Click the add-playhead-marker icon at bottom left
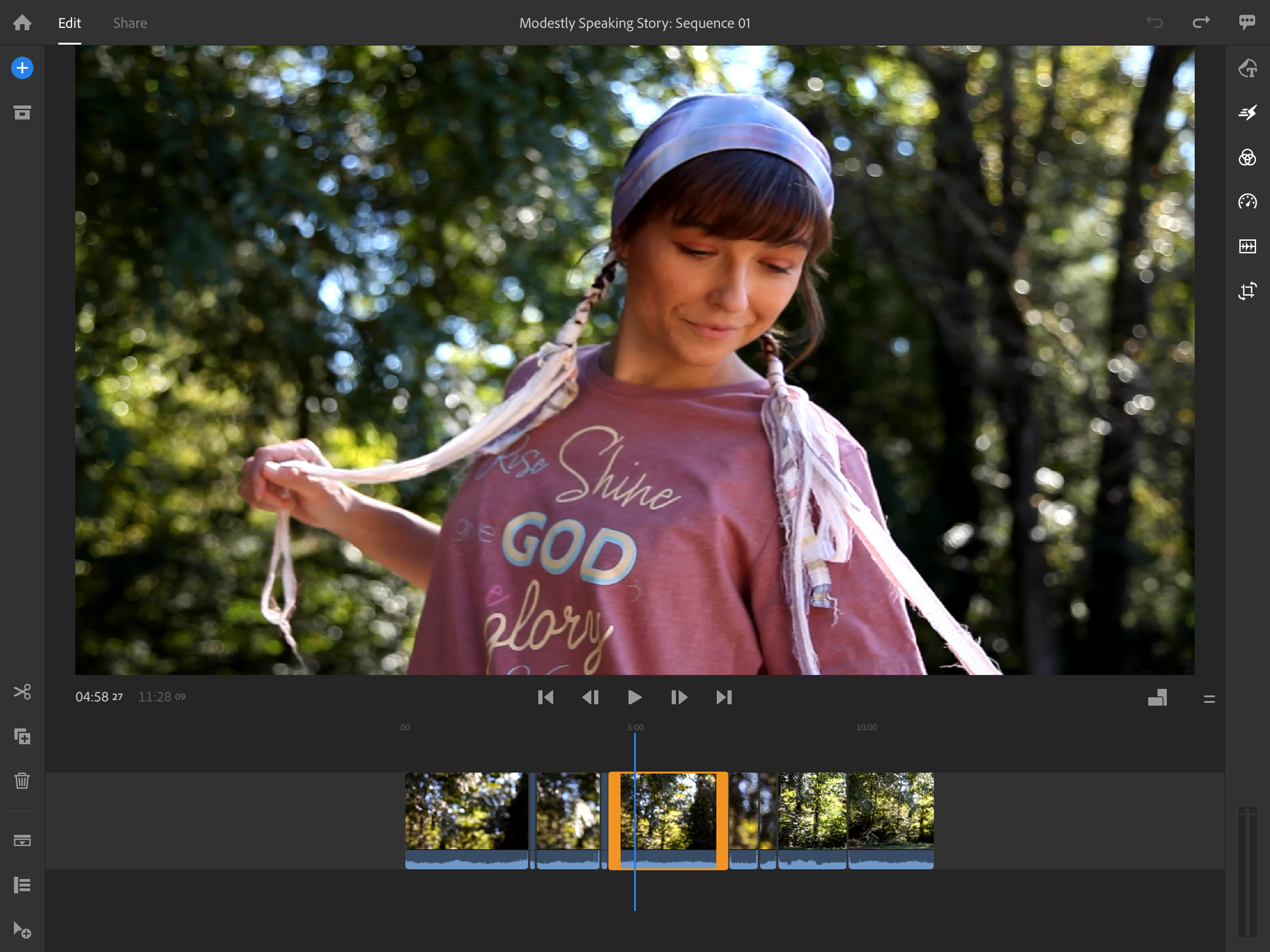1270x952 pixels. 22,930
